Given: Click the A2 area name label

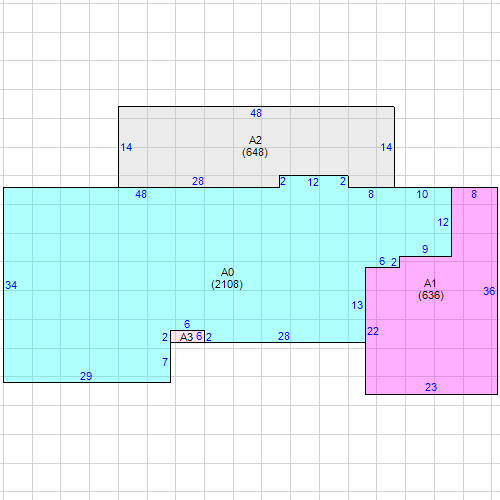Looking at the screenshot, I should pyautogui.click(x=255, y=140).
